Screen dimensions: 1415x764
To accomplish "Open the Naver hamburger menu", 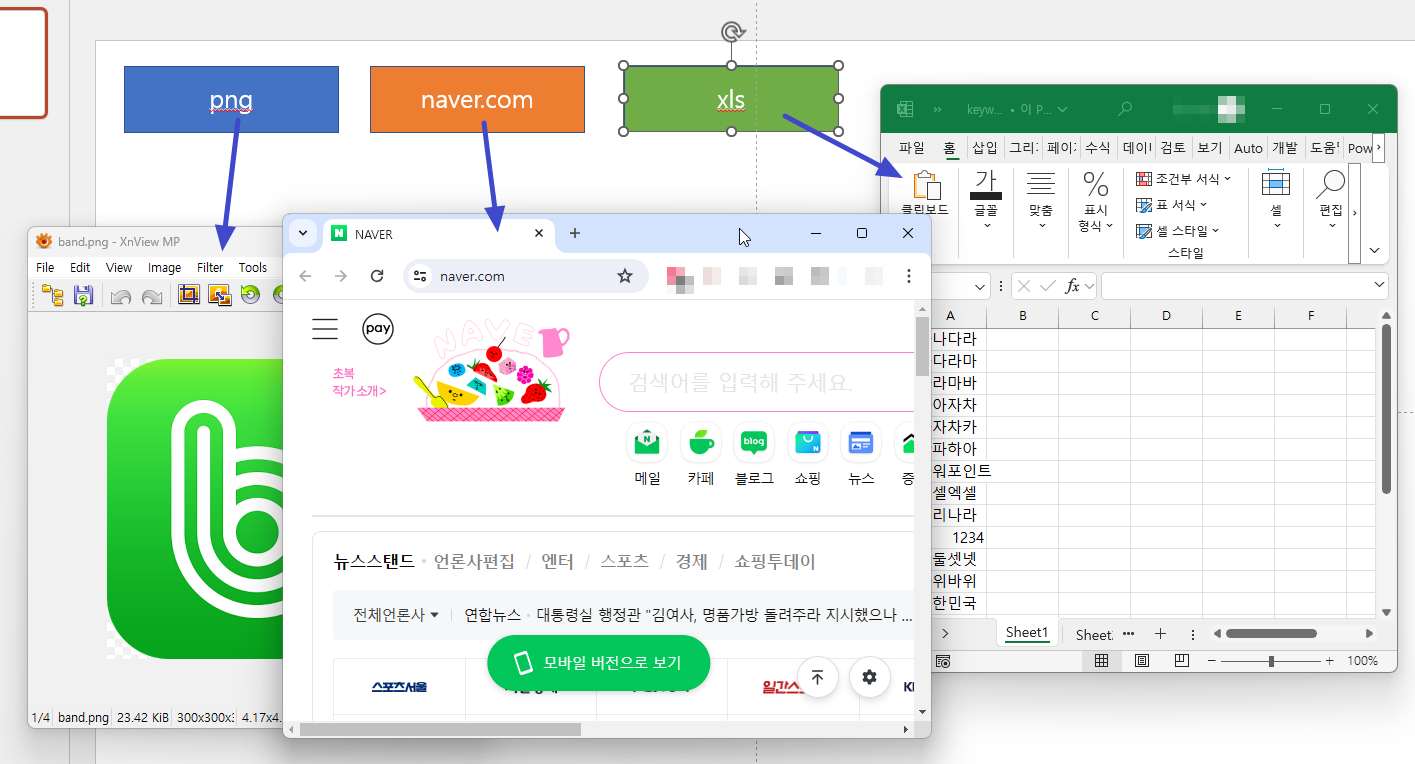I will [325, 329].
